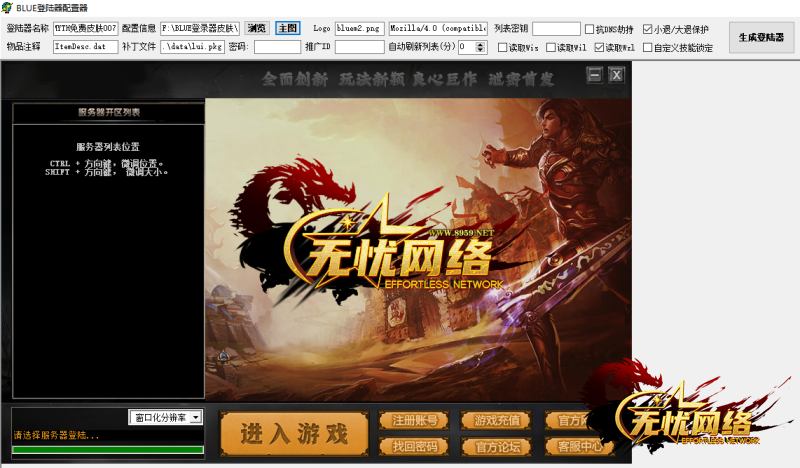Close the launcher preview window

616,75
